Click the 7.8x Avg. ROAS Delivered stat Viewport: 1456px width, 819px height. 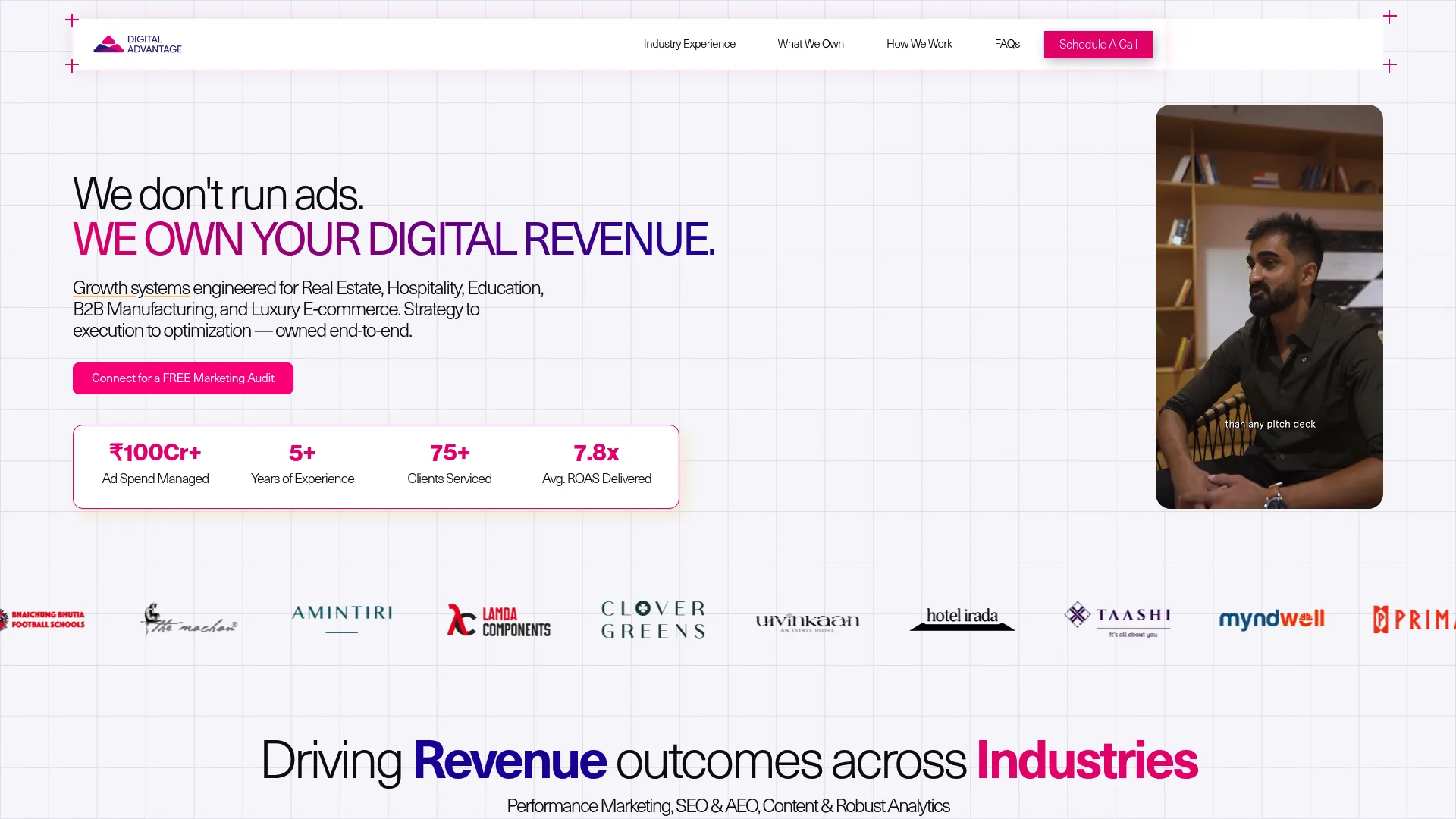coord(597,464)
